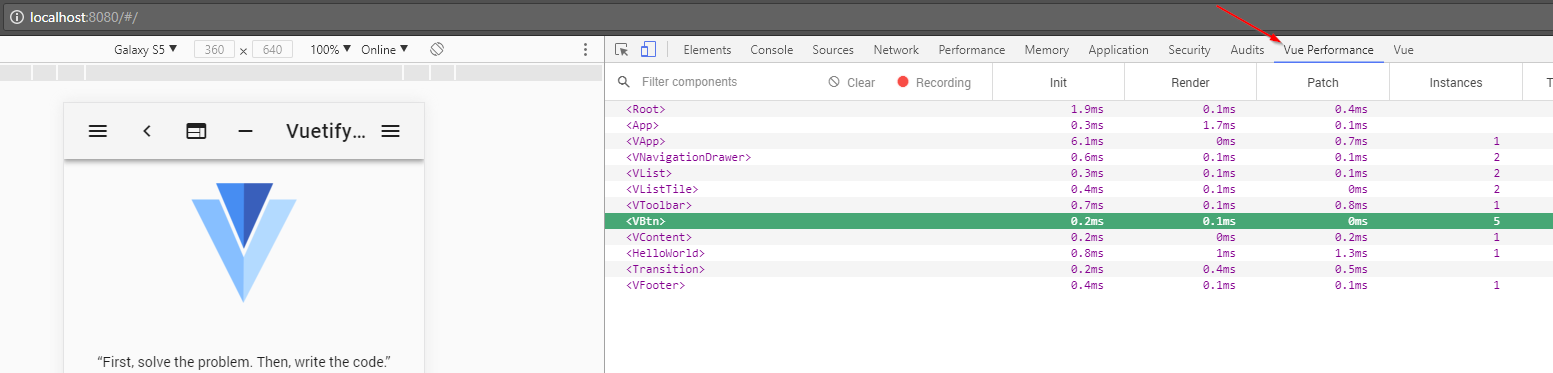Click the back chevron icon in app toolbar
1553x373 pixels.
[x=147, y=130]
